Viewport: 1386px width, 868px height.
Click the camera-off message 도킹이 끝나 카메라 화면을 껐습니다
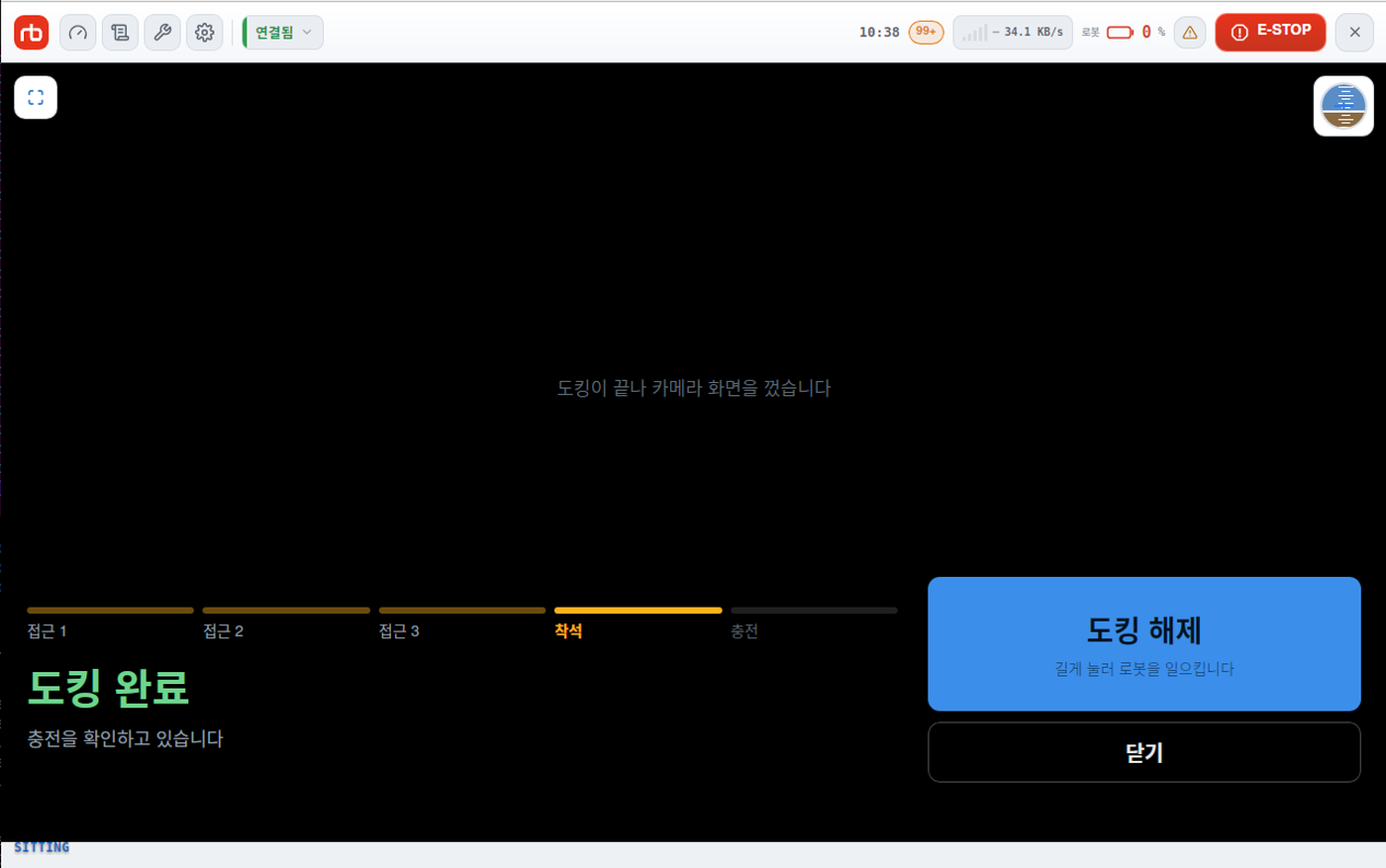pos(694,388)
